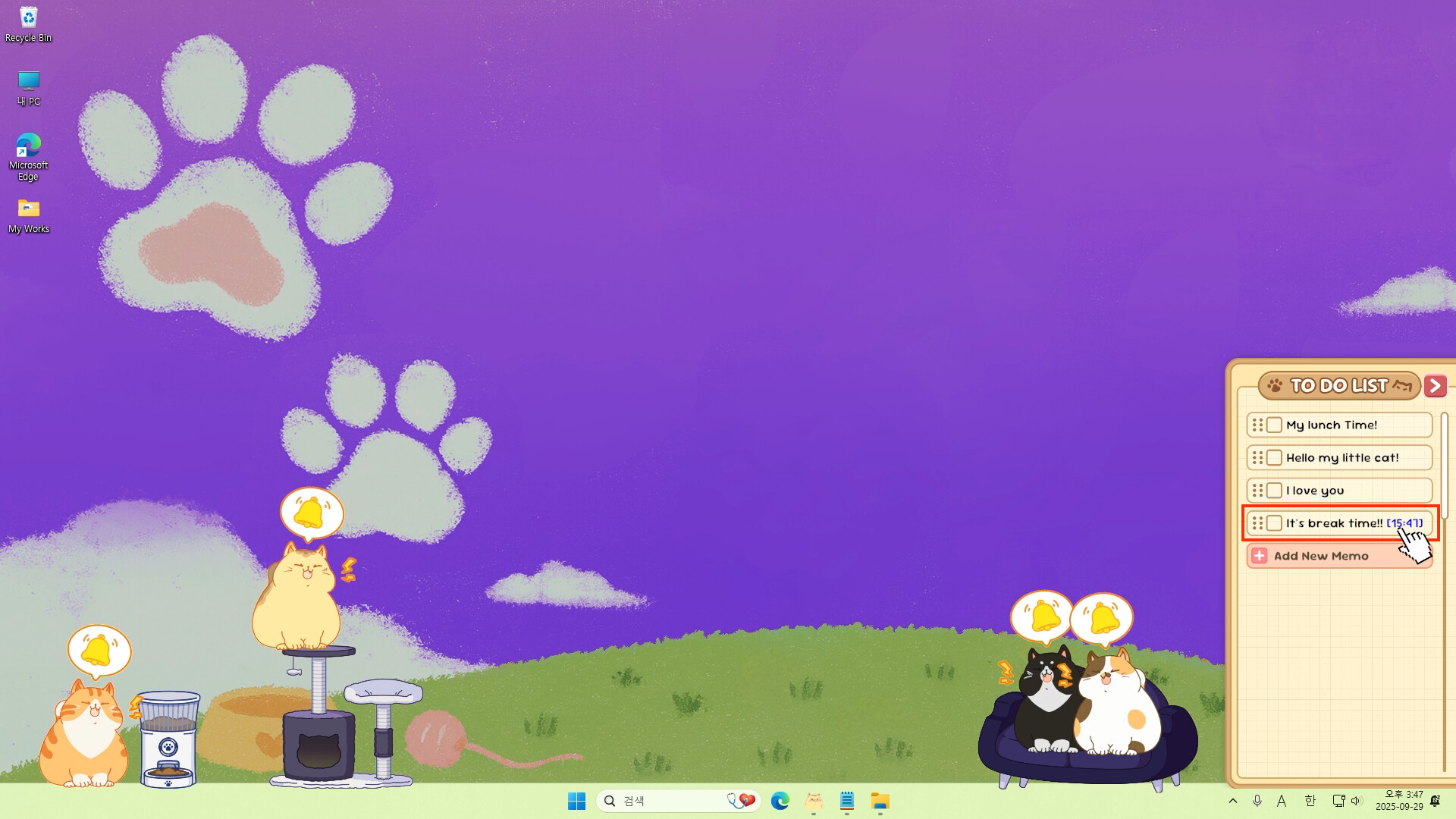This screenshot has width=1456, height=819.
Task: Click the 한 language indicator in the tray
Action: coord(1310,801)
